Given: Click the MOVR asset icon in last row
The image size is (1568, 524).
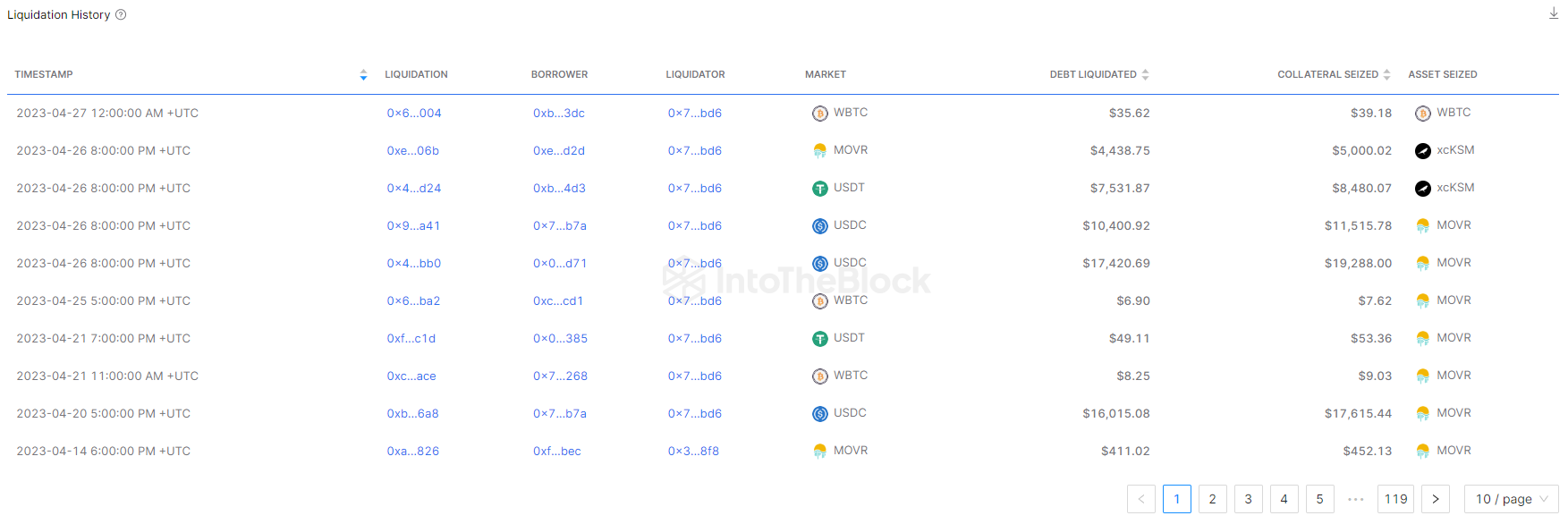Looking at the screenshot, I should click(x=1422, y=452).
